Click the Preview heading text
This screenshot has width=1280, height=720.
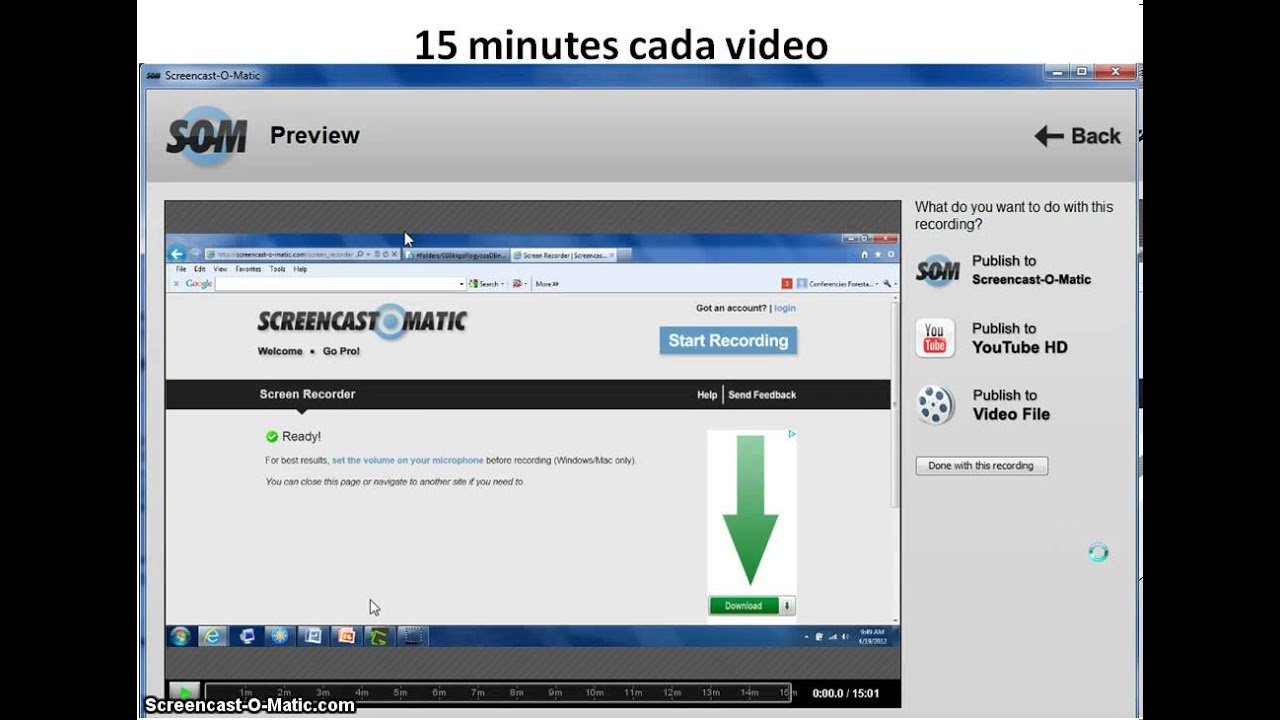(x=315, y=136)
